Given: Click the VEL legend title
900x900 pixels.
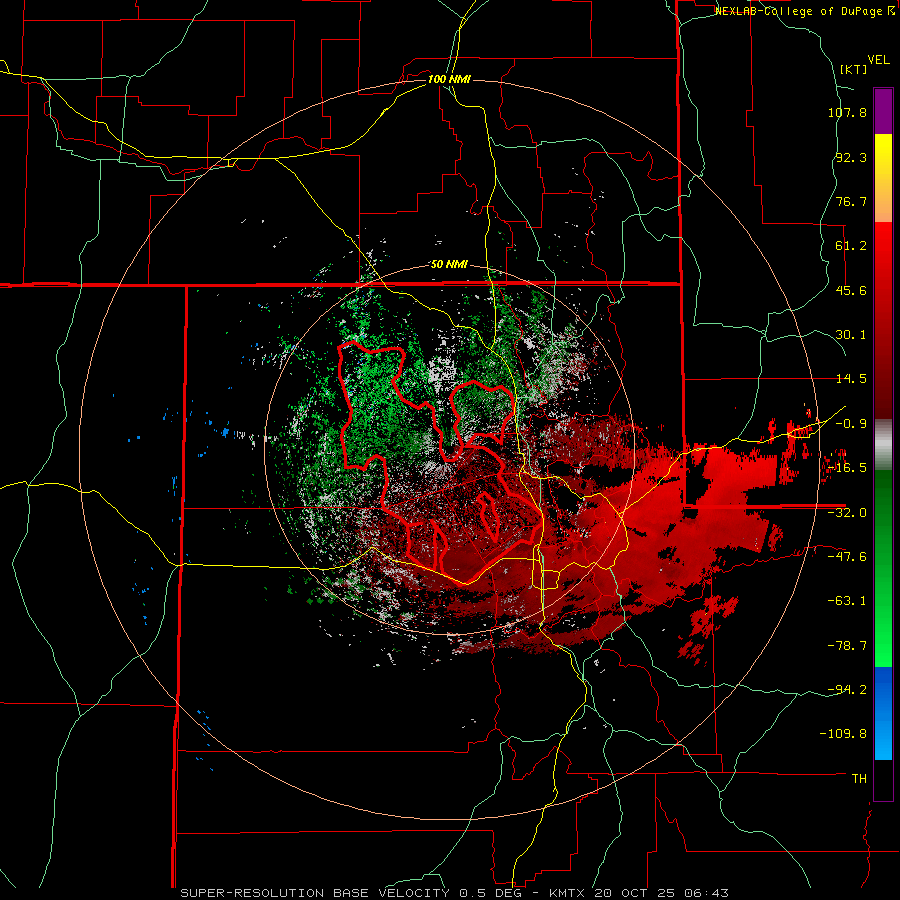Looking at the screenshot, I should point(878,60).
